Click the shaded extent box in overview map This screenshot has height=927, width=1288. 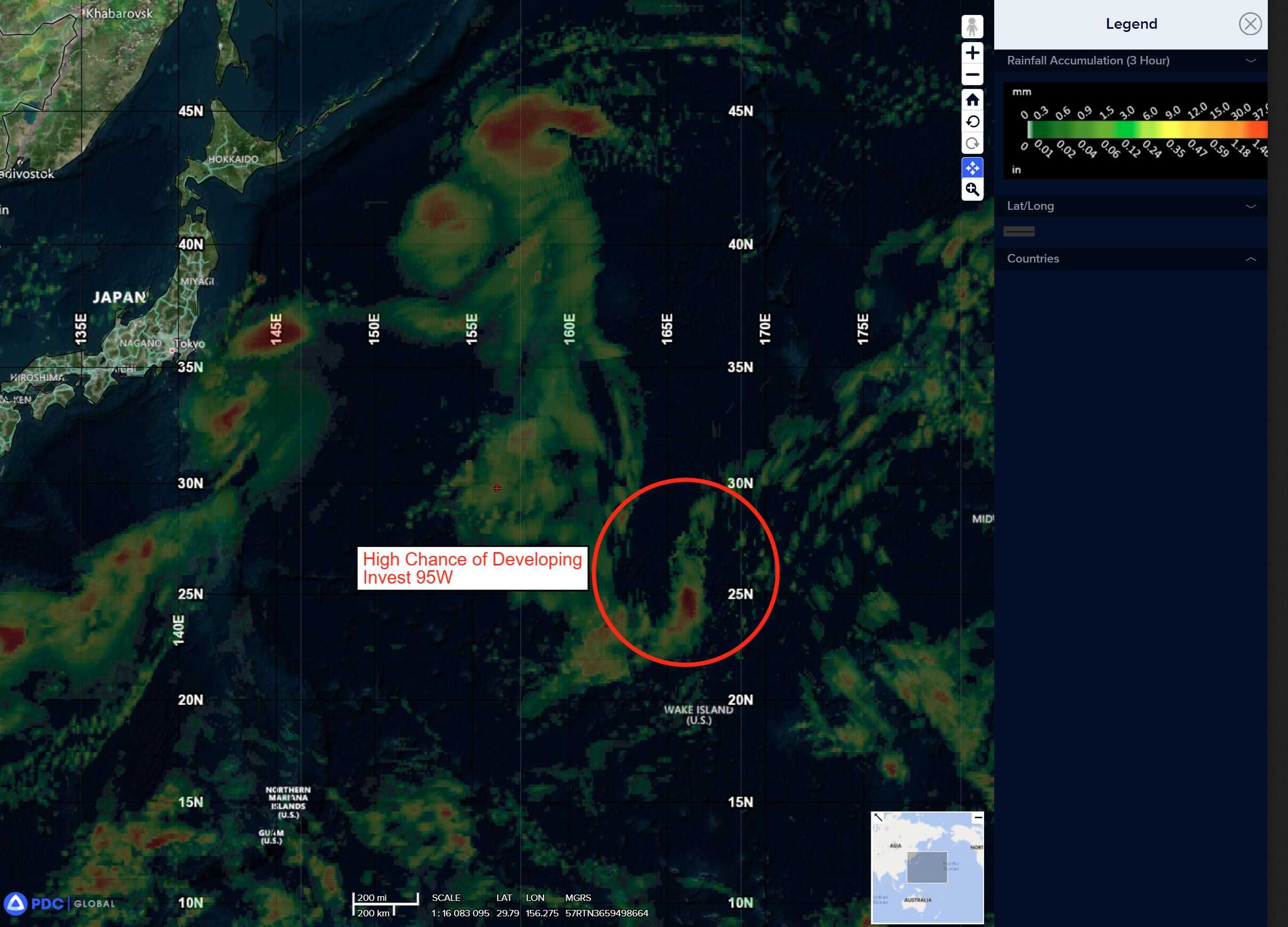pos(927,867)
